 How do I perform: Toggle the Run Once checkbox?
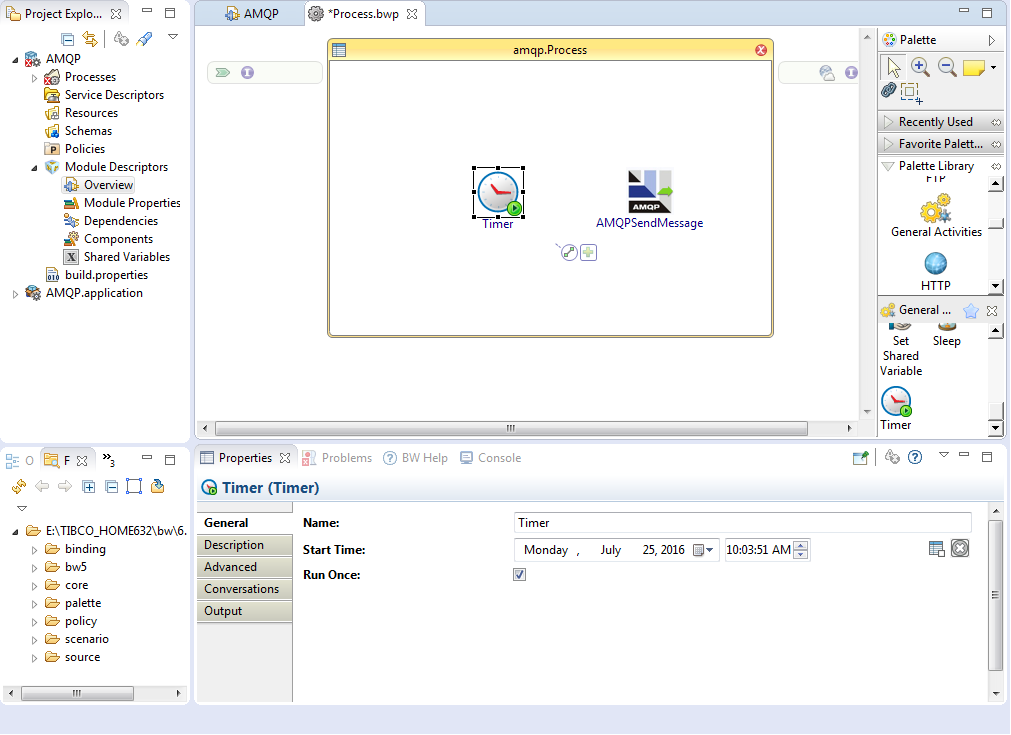[x=520, y=574]
